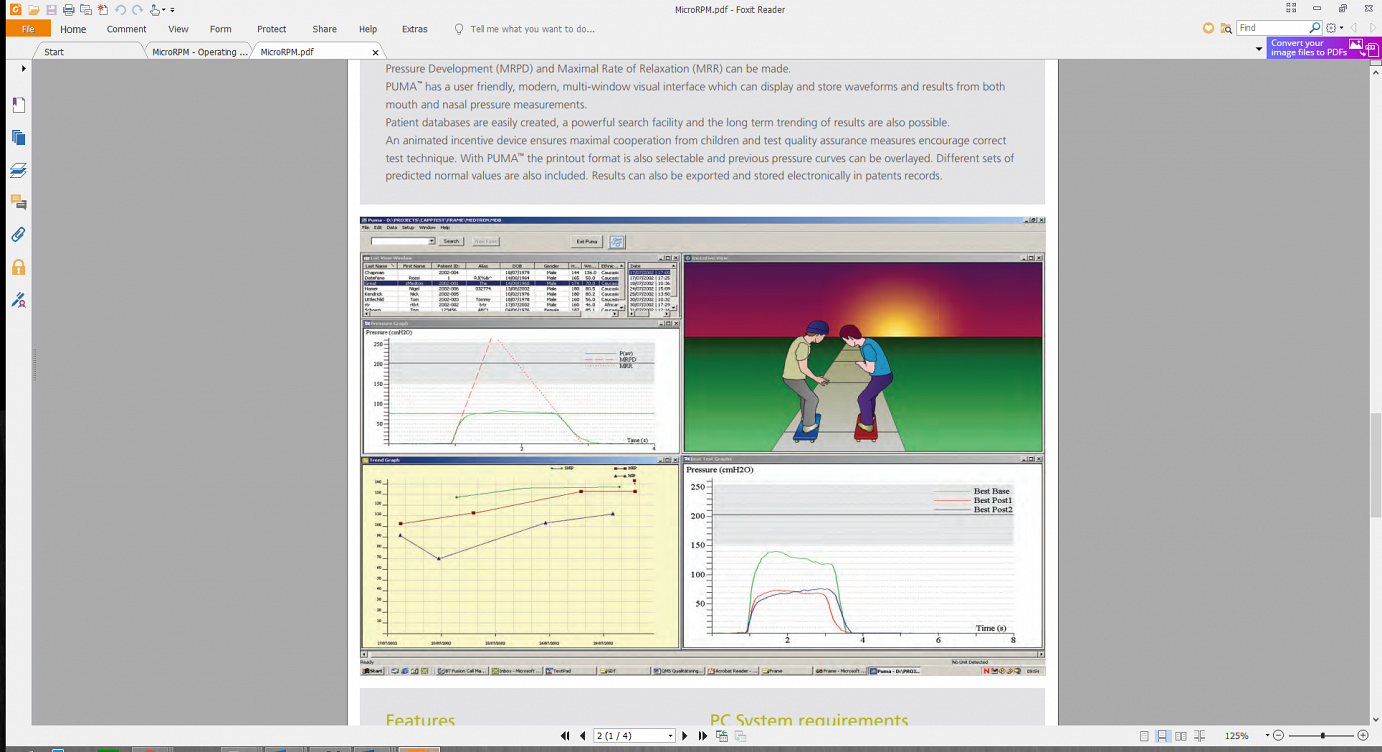This screenshot has width=1382, height=752.
Task: Open the Protect ribbon tab
Action: tap(271, 29)
